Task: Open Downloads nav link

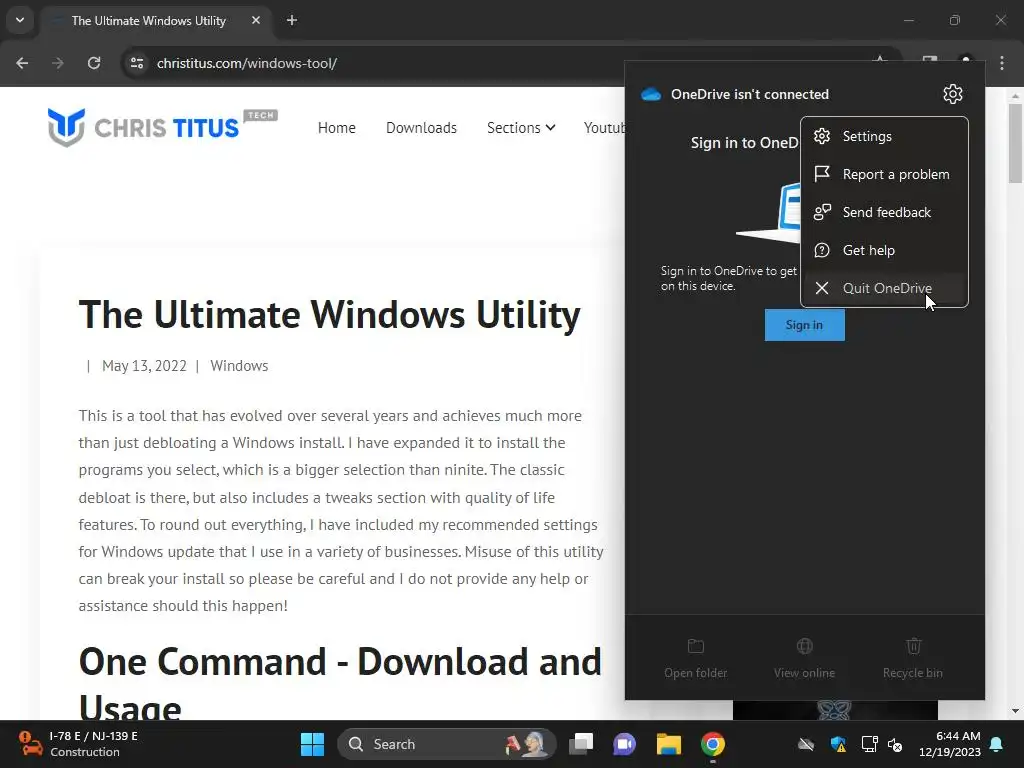Action: coord(421,128)
